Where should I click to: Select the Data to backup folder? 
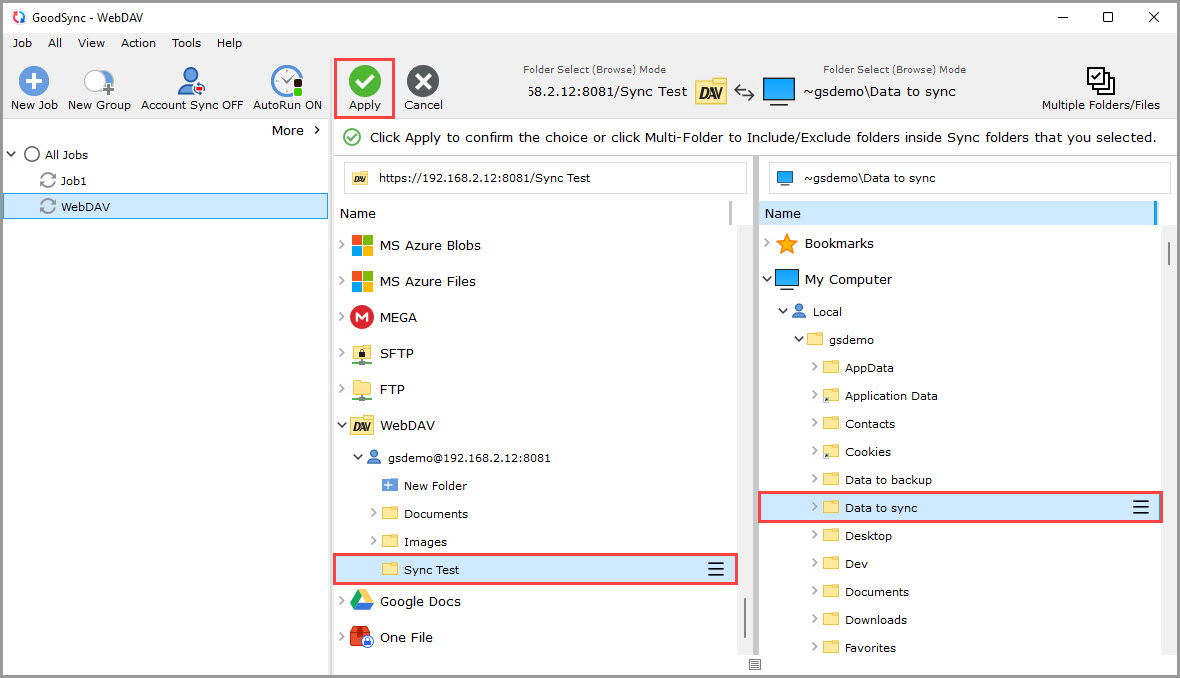click(x=888, y=479)
